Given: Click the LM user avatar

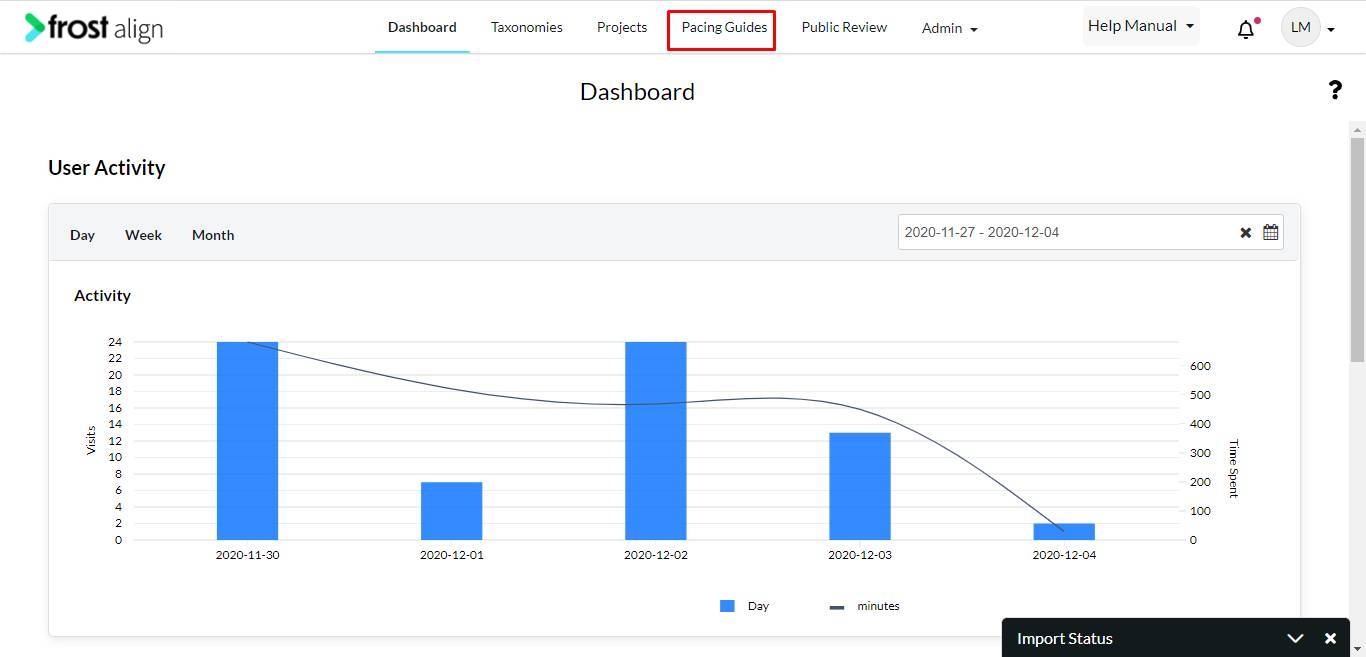Looking at the screenshot, I should coord(1301,28).
